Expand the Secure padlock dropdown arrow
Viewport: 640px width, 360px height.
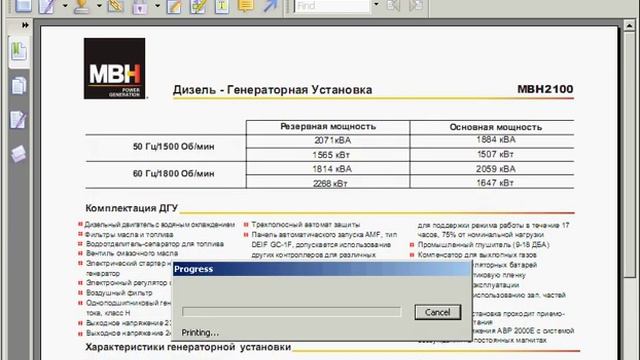coord(157,6)
